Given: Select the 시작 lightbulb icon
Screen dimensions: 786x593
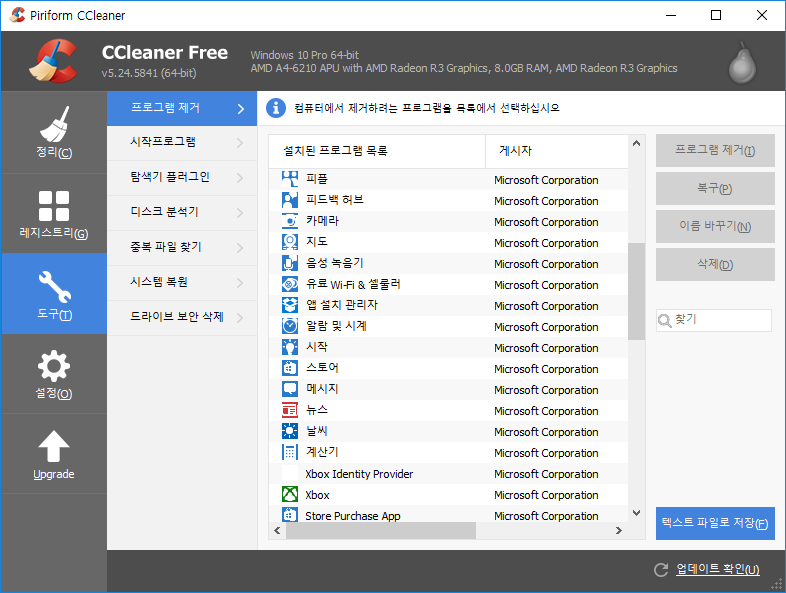Looking at the screenshot, I should [x=290, y=347].
